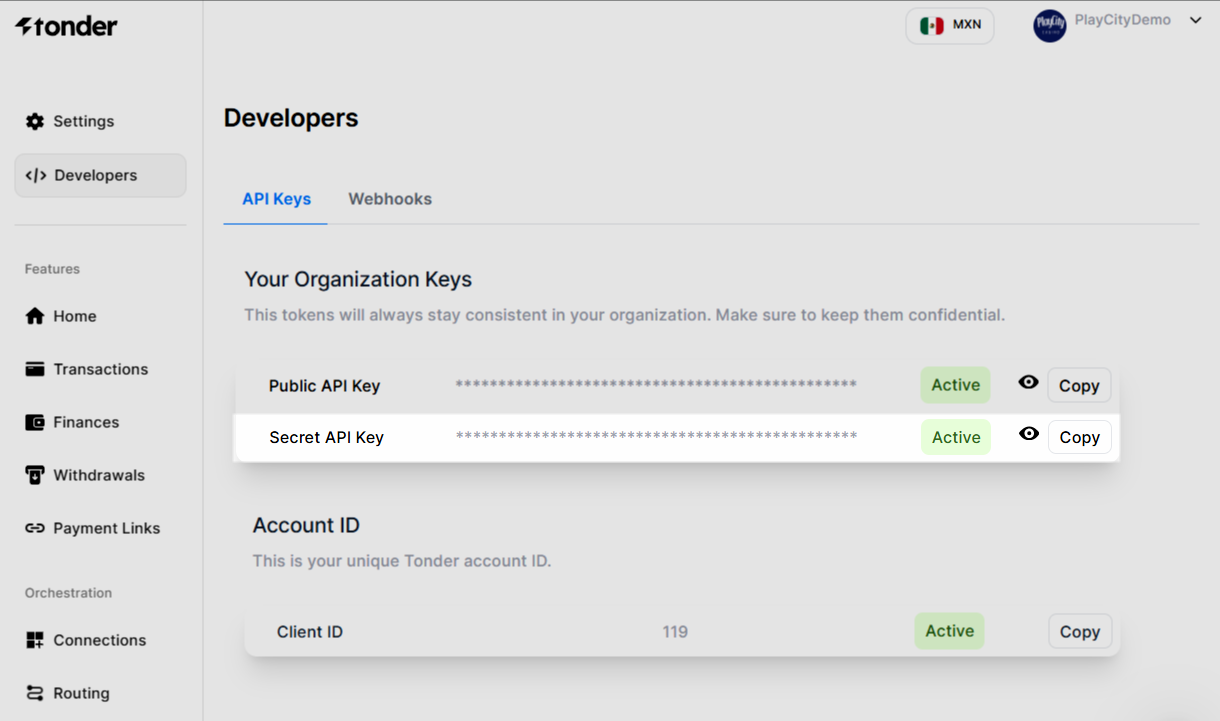
Task: Click the Tonder logo
Action: point(66,27)
